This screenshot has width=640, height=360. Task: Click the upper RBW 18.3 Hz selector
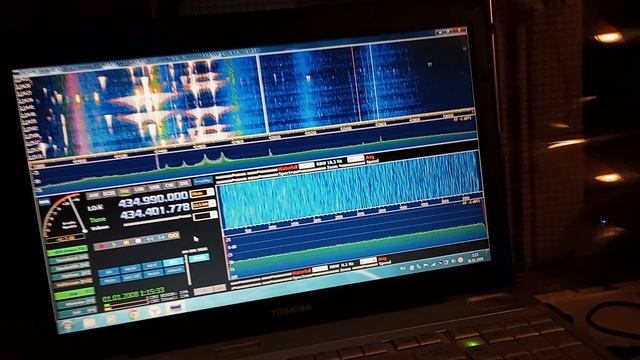[x=330, y=162]
